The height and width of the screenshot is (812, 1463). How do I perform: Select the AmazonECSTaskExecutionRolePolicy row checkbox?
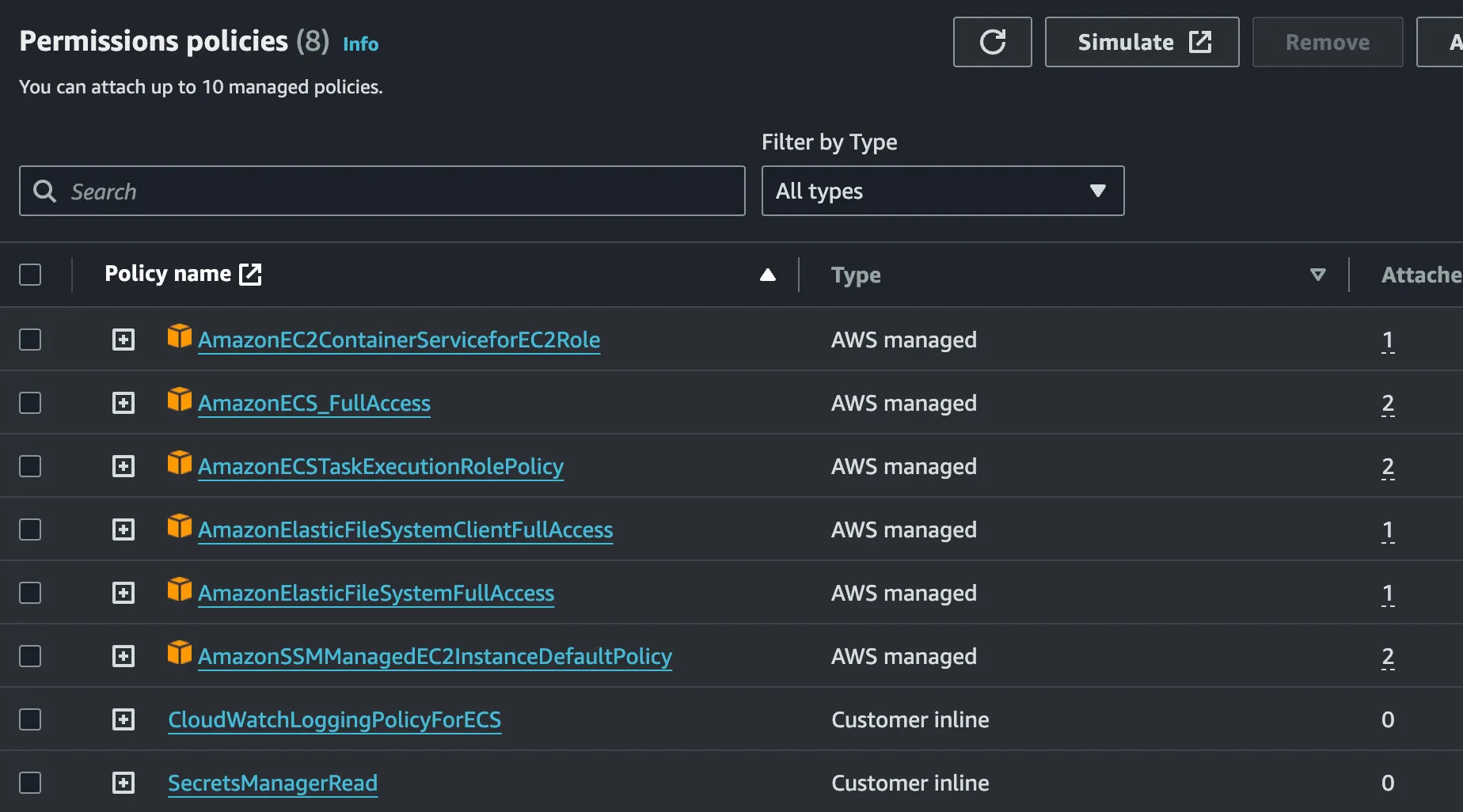pyautogui.click(x=30, y=466)
